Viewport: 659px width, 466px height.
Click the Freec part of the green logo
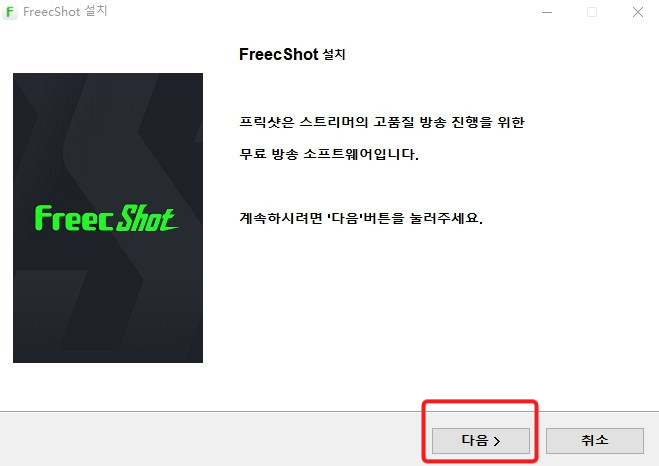[x=74, y=218]
